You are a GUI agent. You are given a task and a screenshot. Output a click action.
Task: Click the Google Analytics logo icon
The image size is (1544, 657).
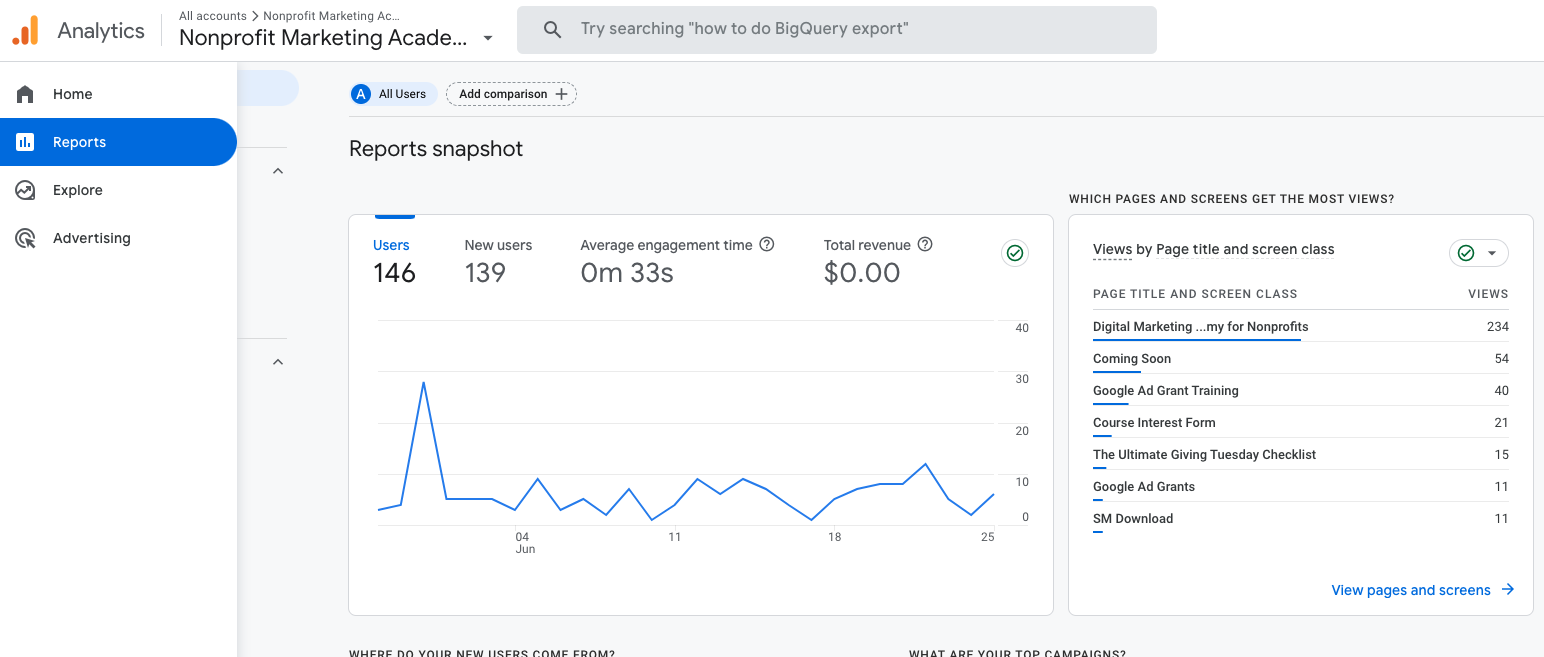point(25,31)
